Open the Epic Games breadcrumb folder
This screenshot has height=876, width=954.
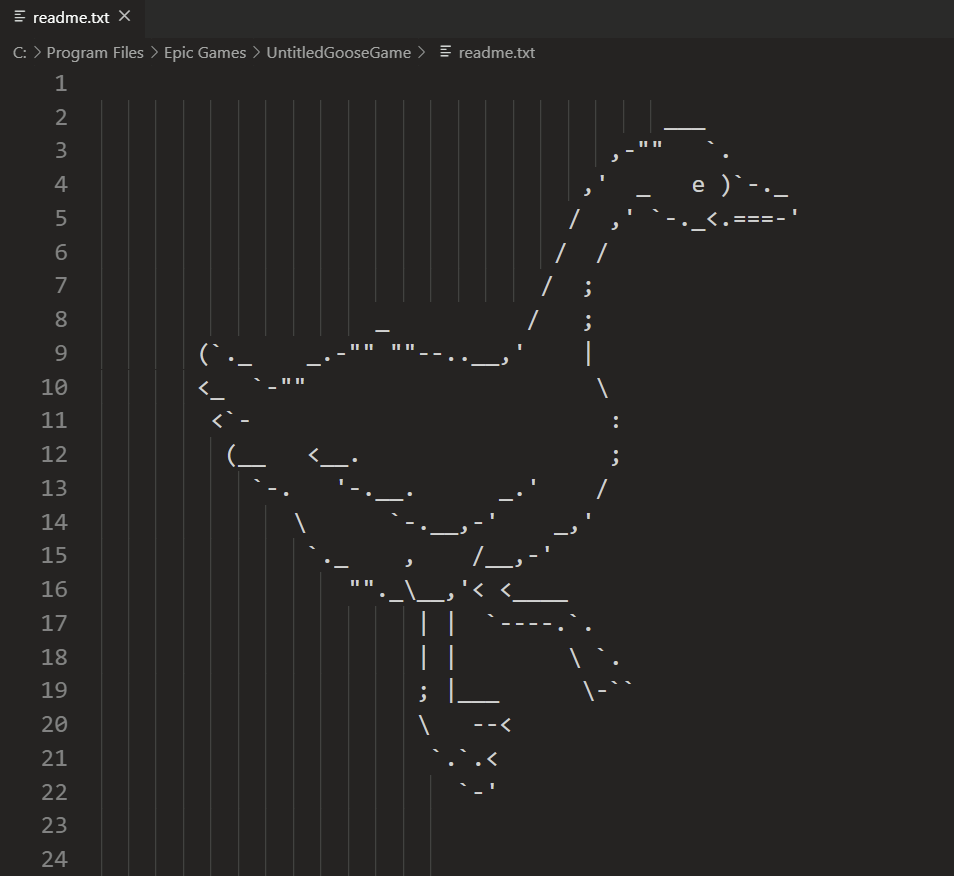pyautogui.click(x=205, y=53)
